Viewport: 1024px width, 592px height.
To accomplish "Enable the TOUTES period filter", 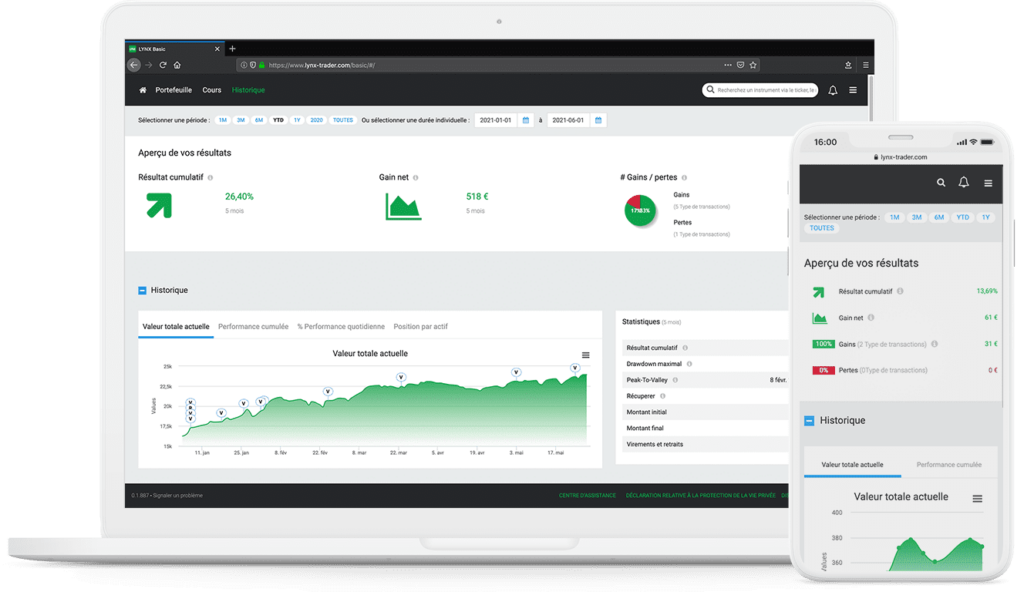I will coord(343,119).
